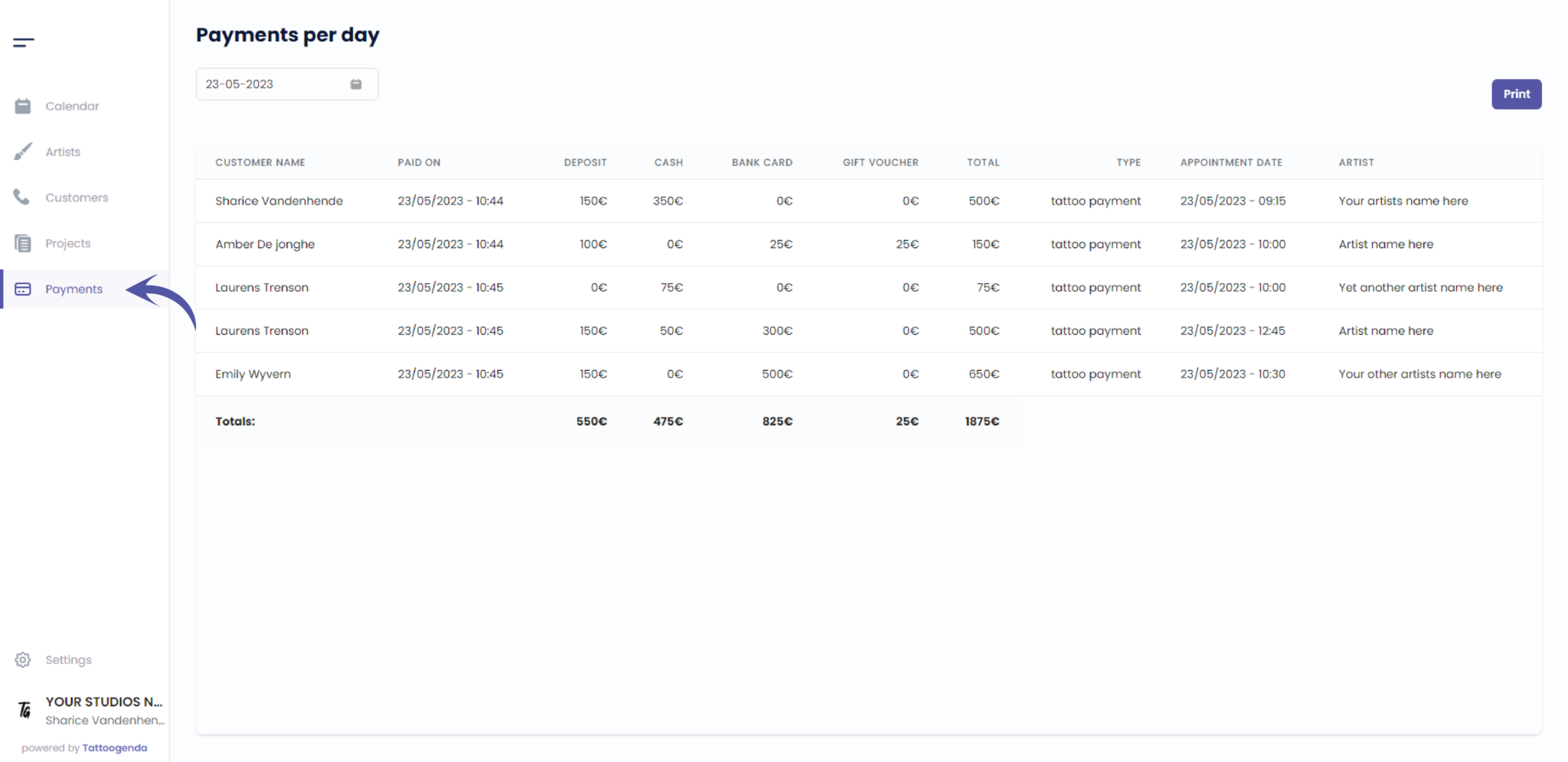This screenshot has height=762, width=1568.
Task: Select customer Sharice Vandenhende in the table
Action: click(x=279, y=201)
